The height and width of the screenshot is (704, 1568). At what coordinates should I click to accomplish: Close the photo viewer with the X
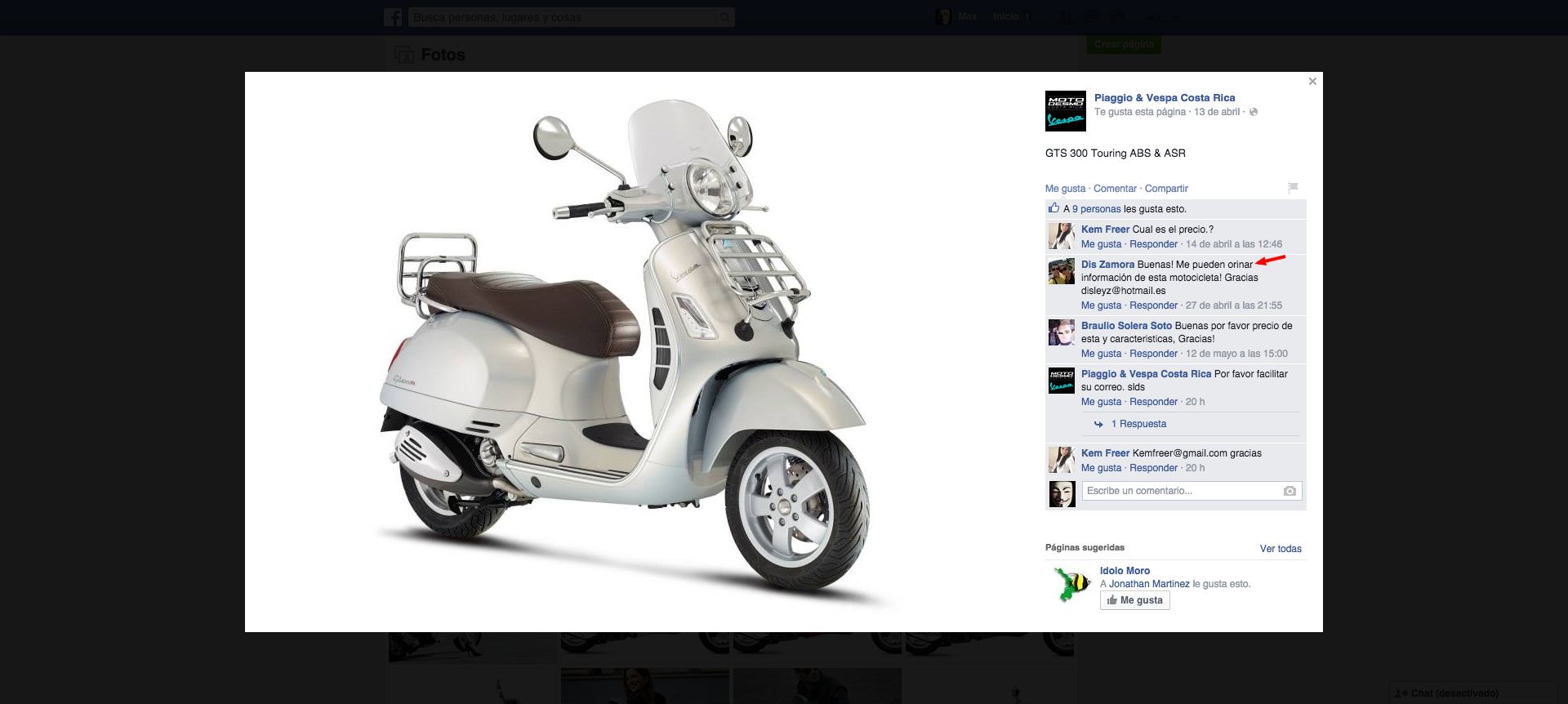coord(1312,82)
